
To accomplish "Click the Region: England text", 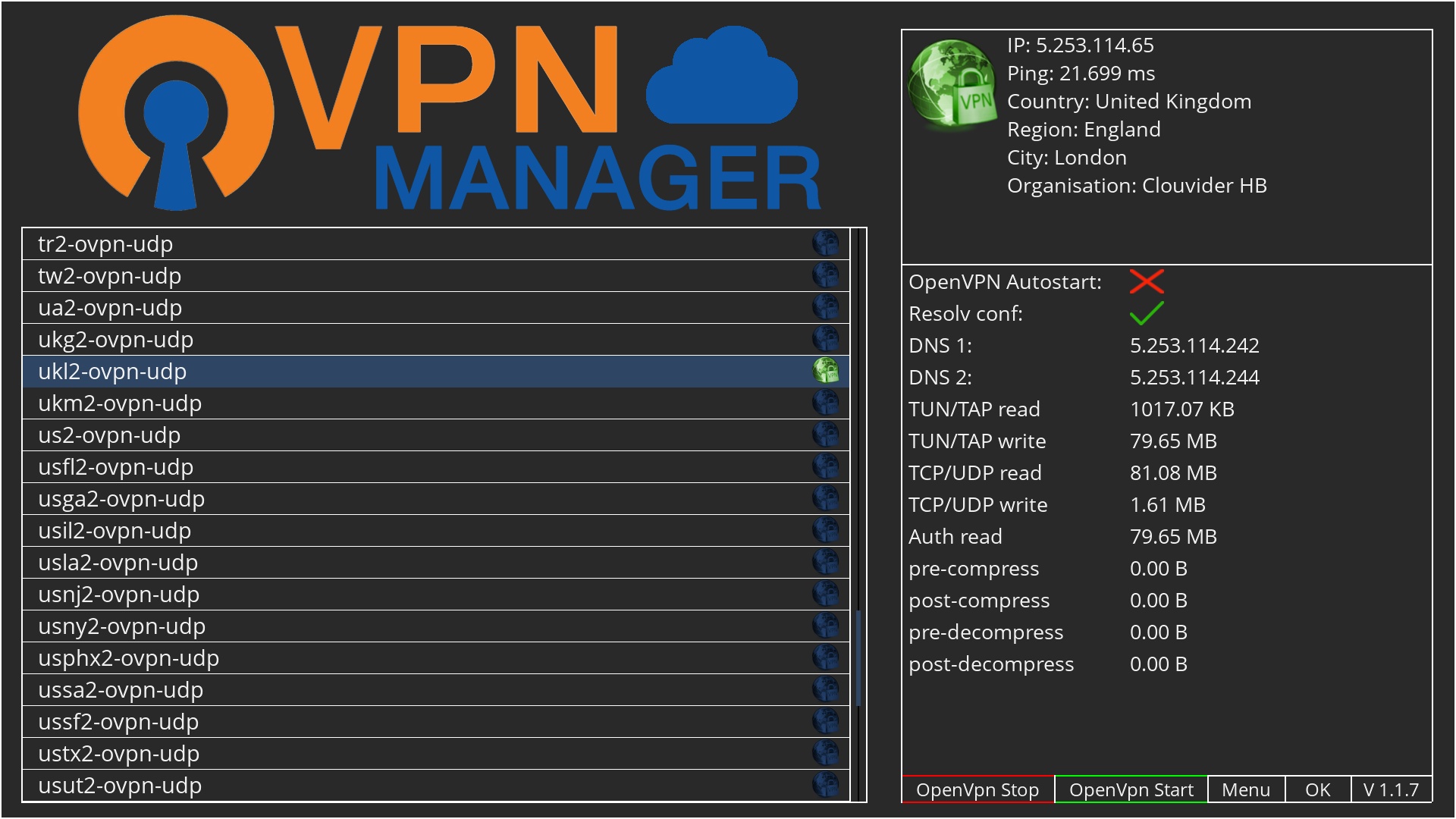I will tap(1084, 130).
